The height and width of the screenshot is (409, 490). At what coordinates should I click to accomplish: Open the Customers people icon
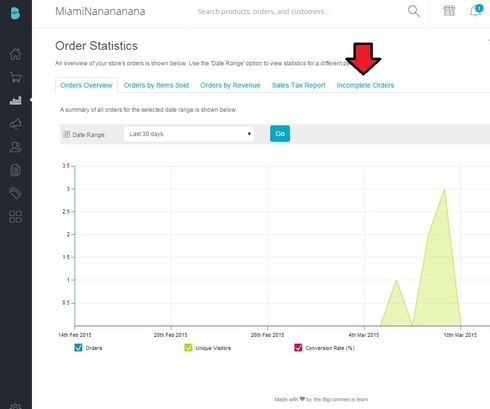coord(15,147)
